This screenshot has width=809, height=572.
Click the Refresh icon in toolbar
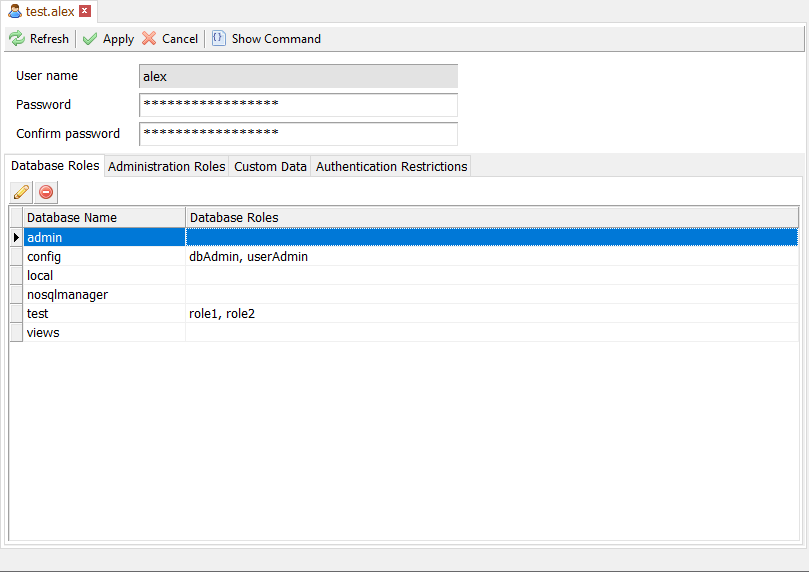point(17,39)
